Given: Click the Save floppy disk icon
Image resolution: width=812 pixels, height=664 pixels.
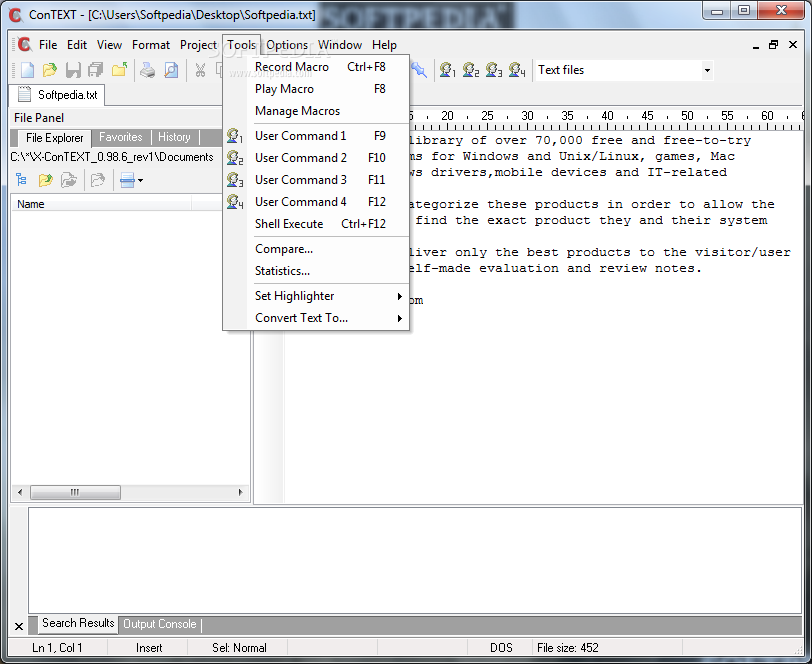Looking at the screenshot, I should tap(73, 70).
